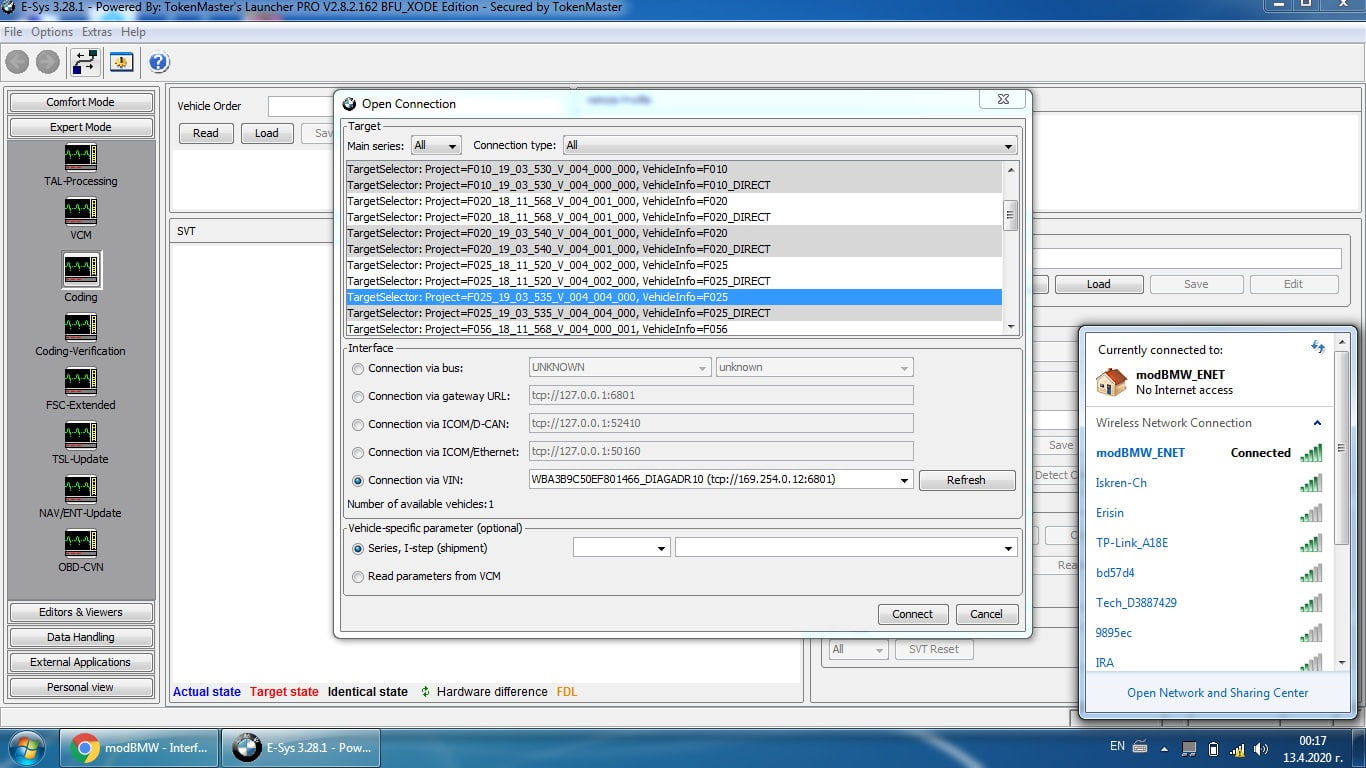Refresh the wireless network list

click(1318, 347)
